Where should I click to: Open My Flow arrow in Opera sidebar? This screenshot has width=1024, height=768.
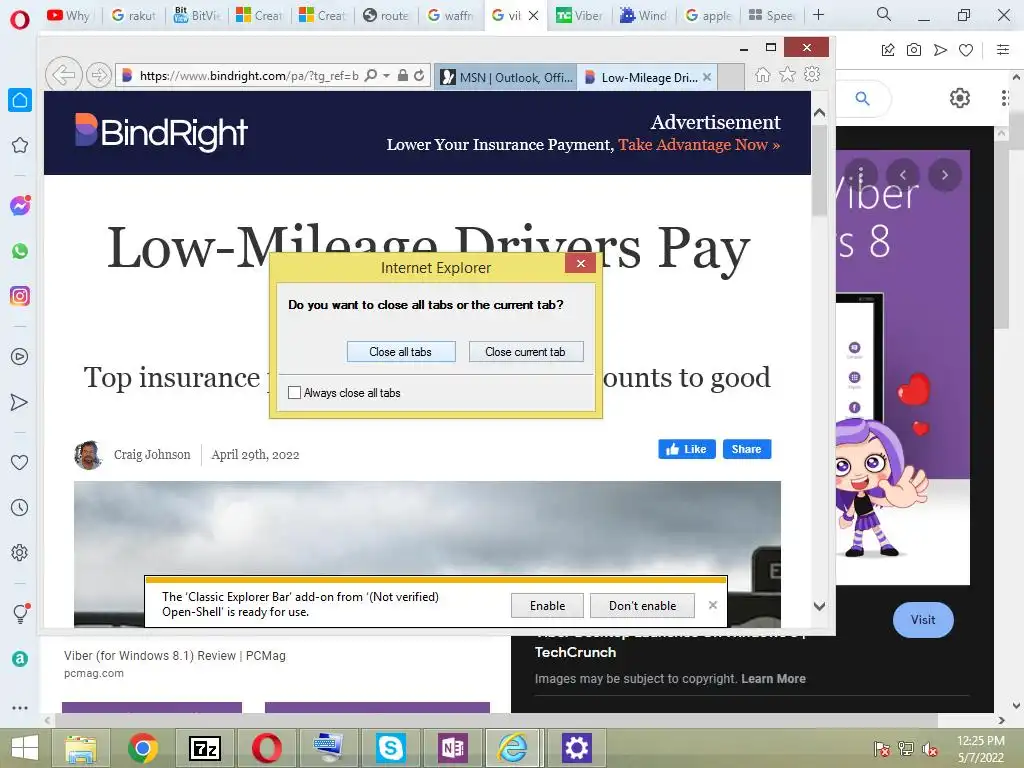click(20, 402)
